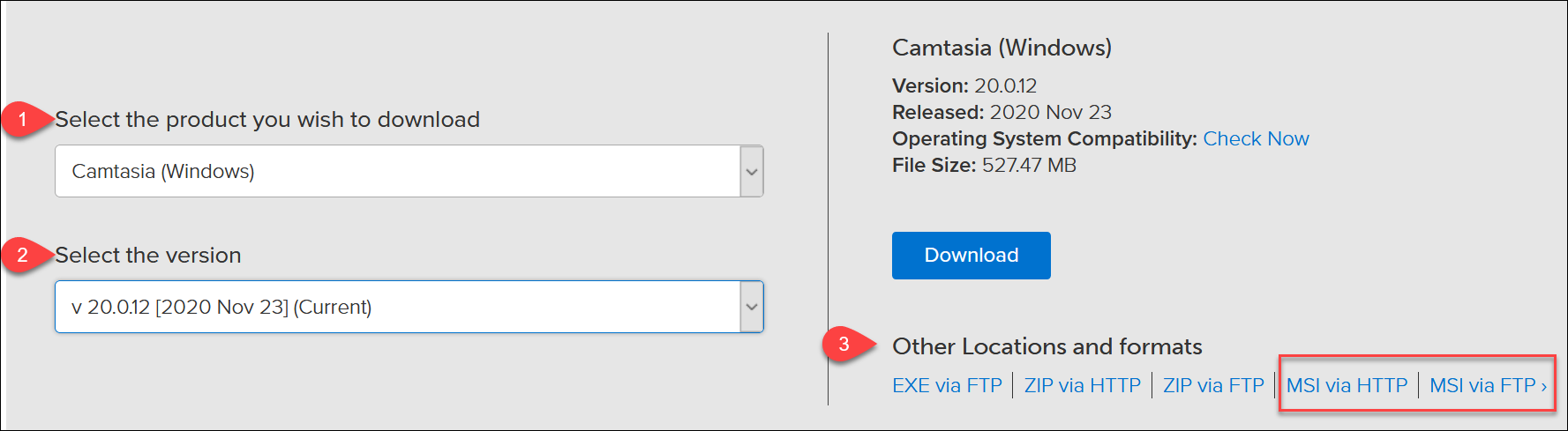The width and height of the screenshot is (1568, 431).
Task: Click the EXE via FTP link
Action: coord(947,385)
